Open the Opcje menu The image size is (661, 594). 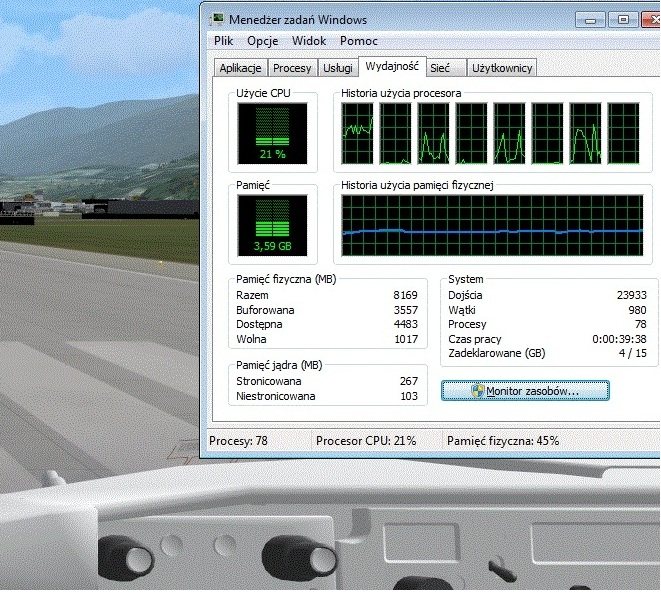pyautogui.click(x=262, y=41)
